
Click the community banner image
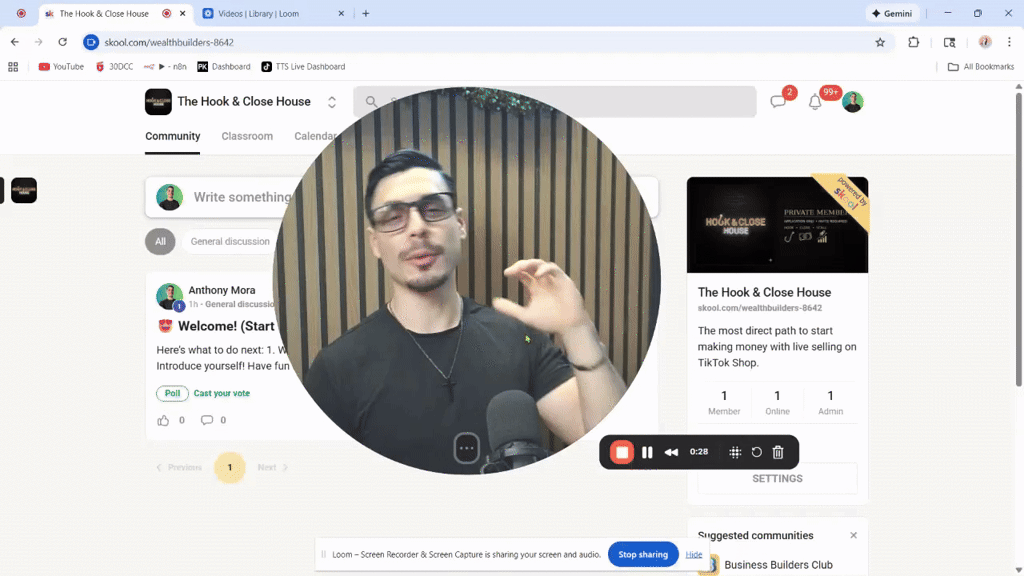(777, 225)
